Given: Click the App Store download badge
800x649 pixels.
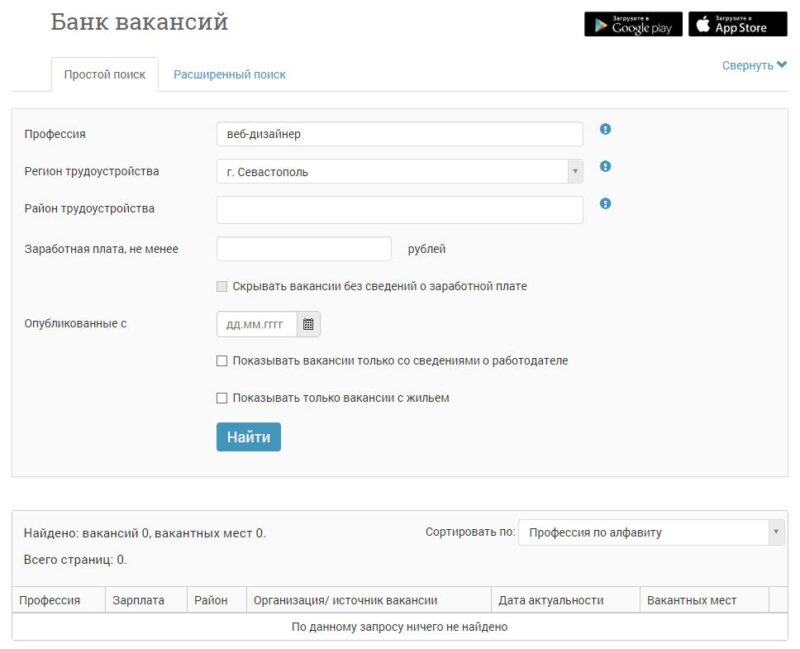Looking at the screenshot, I should [737, 24].
